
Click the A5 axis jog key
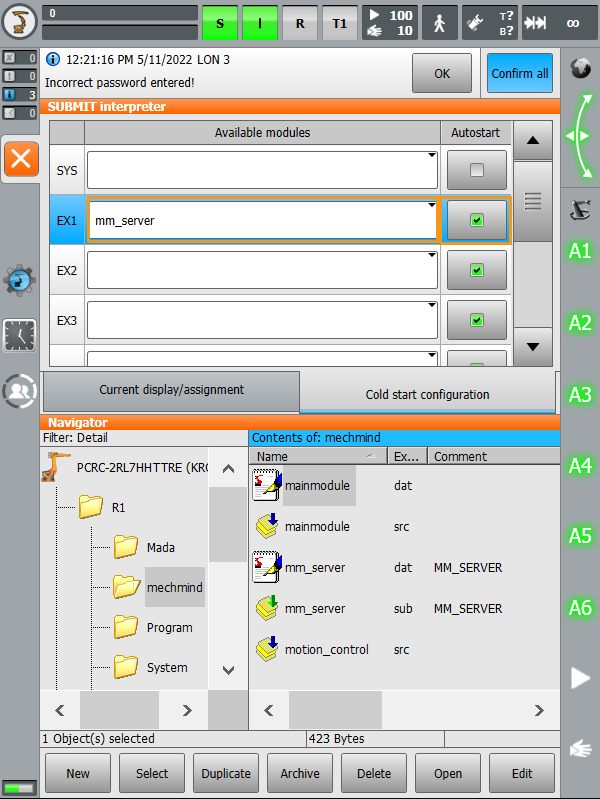[580, 536]
